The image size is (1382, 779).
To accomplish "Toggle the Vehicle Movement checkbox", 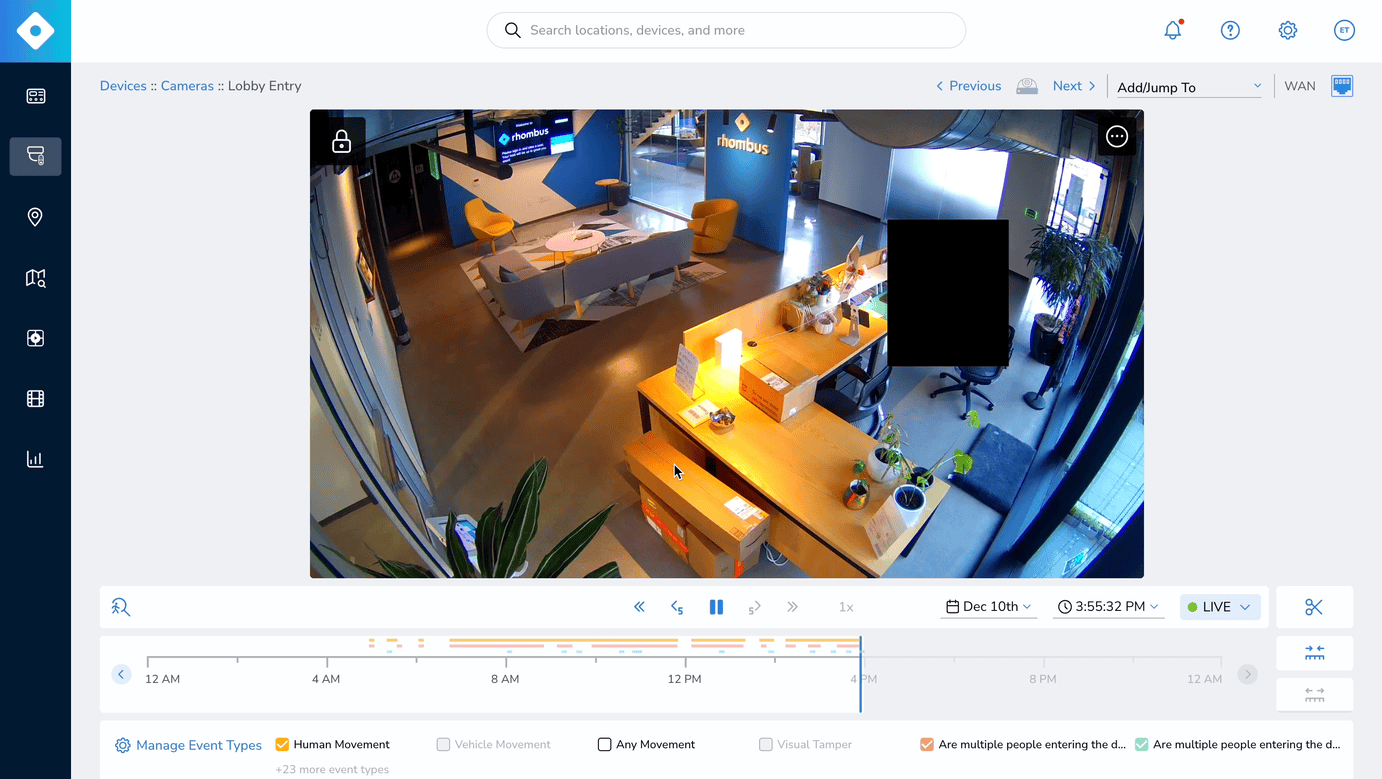I will [443, 744].
